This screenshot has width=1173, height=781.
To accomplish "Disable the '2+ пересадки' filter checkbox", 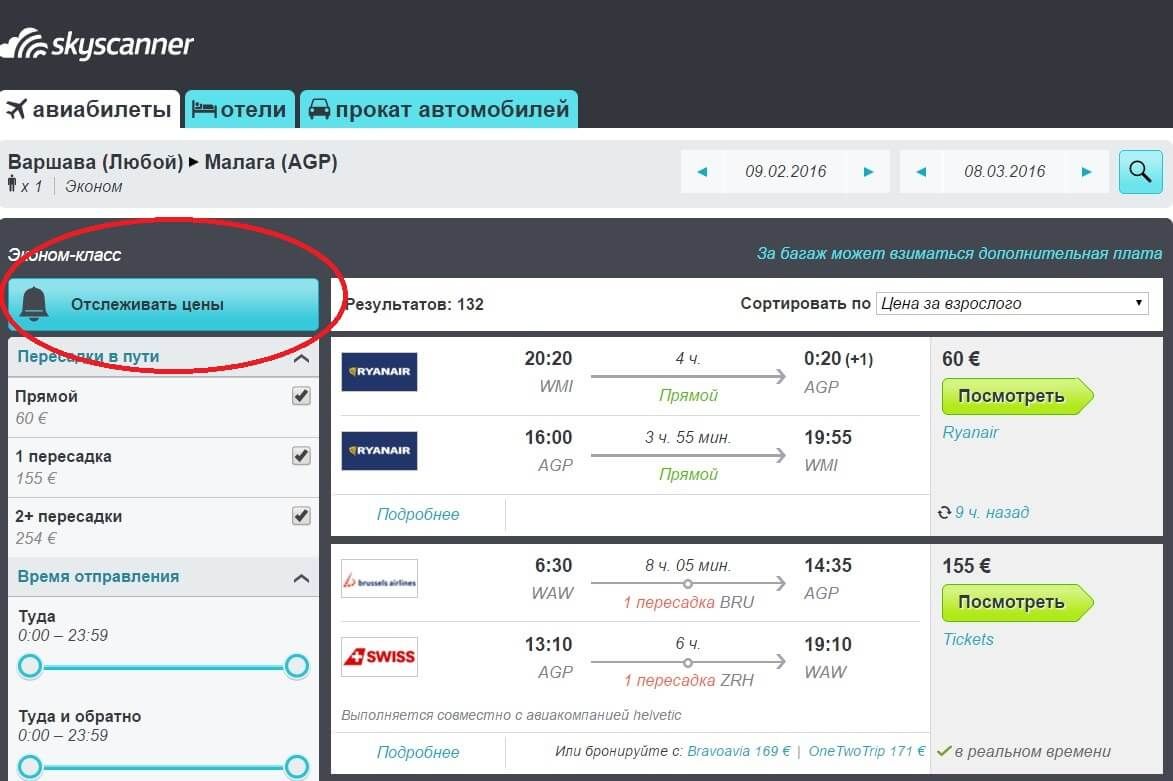I will coord(301,516).
